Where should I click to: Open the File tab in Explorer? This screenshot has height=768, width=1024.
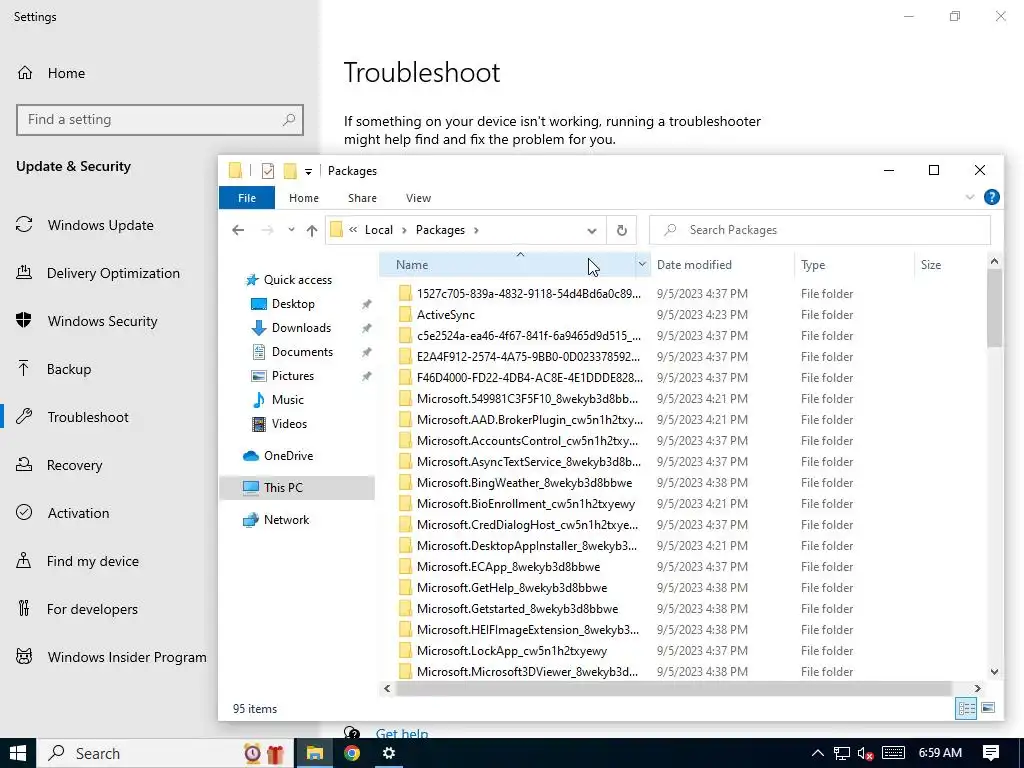point(247,198)
